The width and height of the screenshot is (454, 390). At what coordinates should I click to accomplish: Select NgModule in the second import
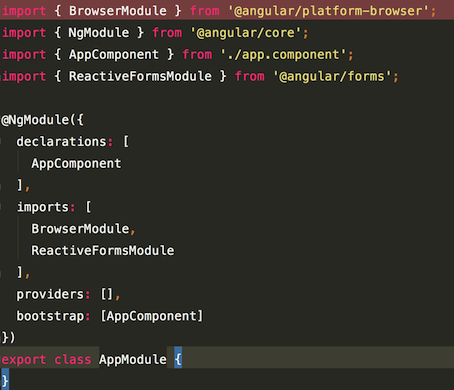pyautogui.click(x=99, y=33)
